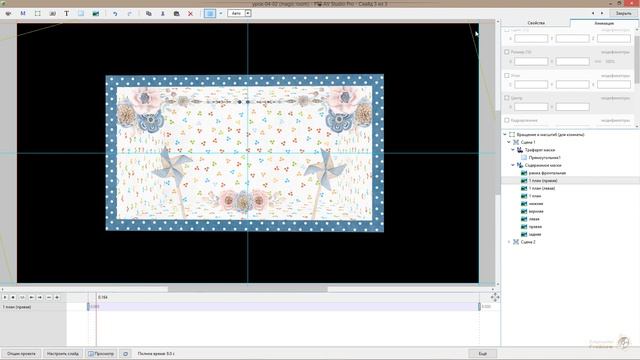Go to previous slide using left arrow near Закрыть
The height and width of the screenshot is (360, 640).
click(x=593, y=13)
